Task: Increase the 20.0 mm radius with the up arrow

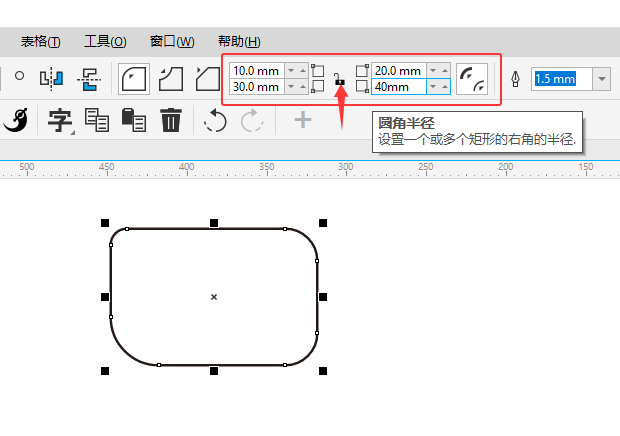Action: (445, 71)
